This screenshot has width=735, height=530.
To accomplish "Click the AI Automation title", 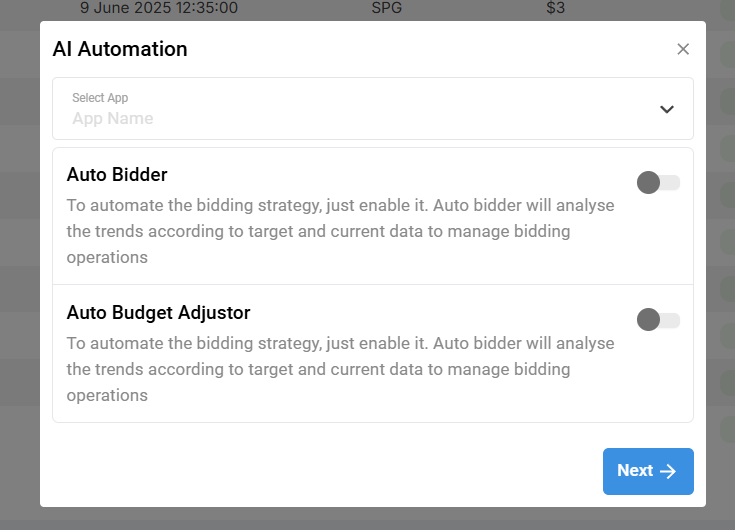I will [x=120, y=49].
